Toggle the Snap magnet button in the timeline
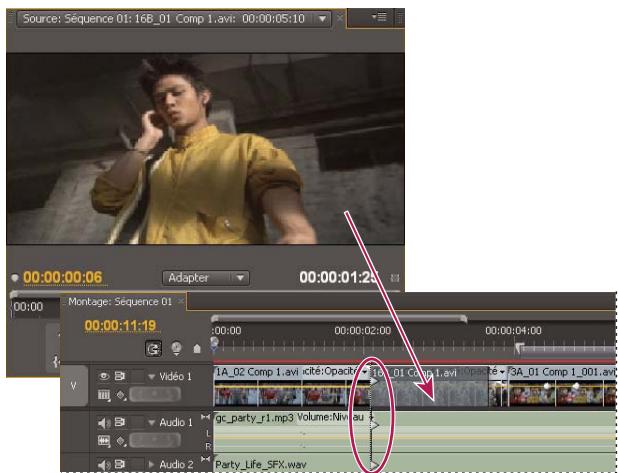Viewport: 618px width, 473px height. tap(153, 349)
